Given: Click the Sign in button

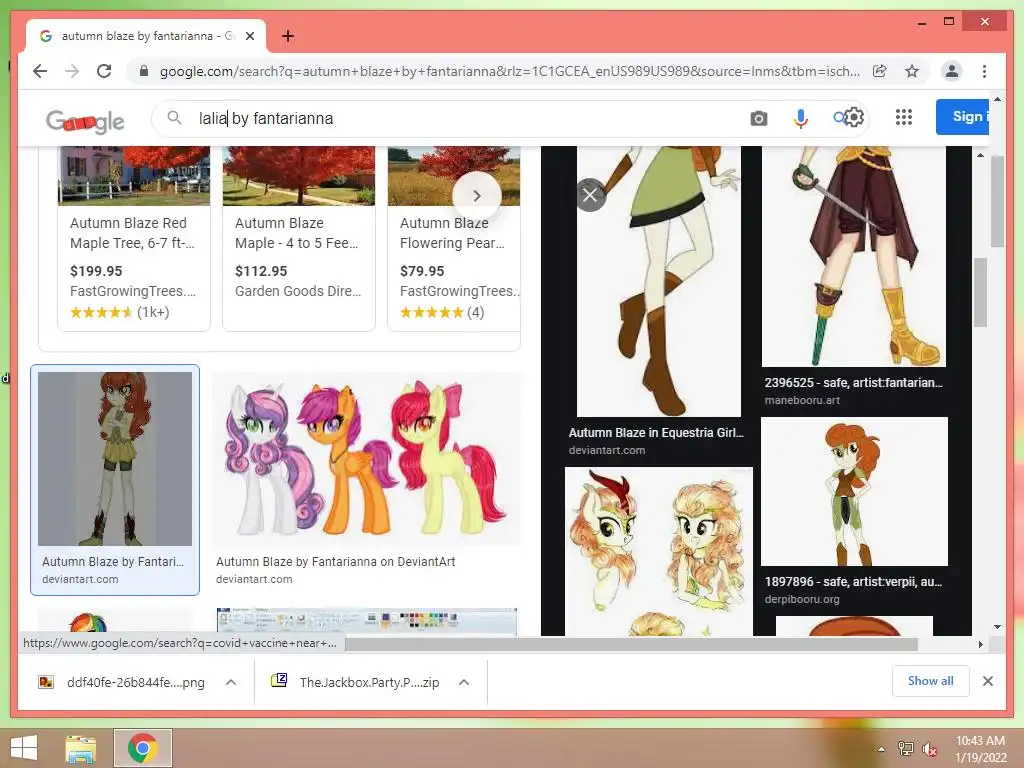Looking at the screenshot, I should (962, 117).
